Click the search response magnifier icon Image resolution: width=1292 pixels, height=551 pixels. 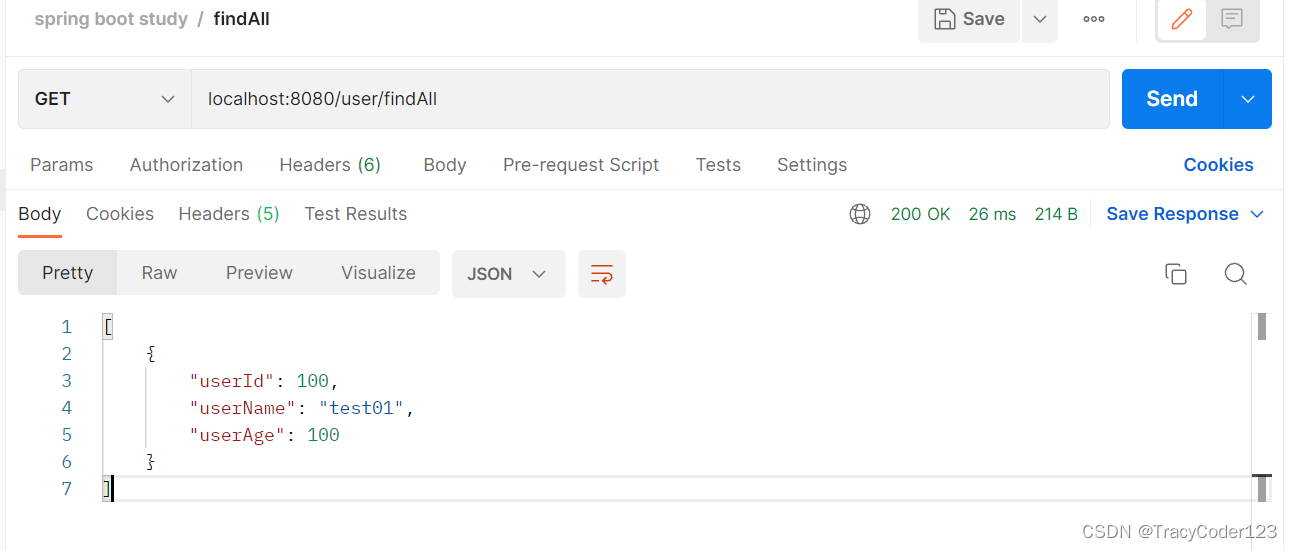(1235, 274)
